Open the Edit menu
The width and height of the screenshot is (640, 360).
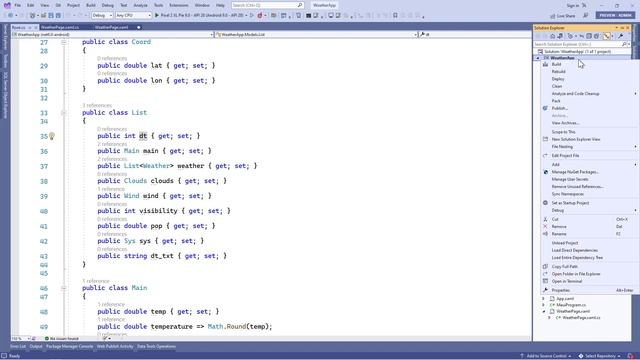tap(31, 5)
